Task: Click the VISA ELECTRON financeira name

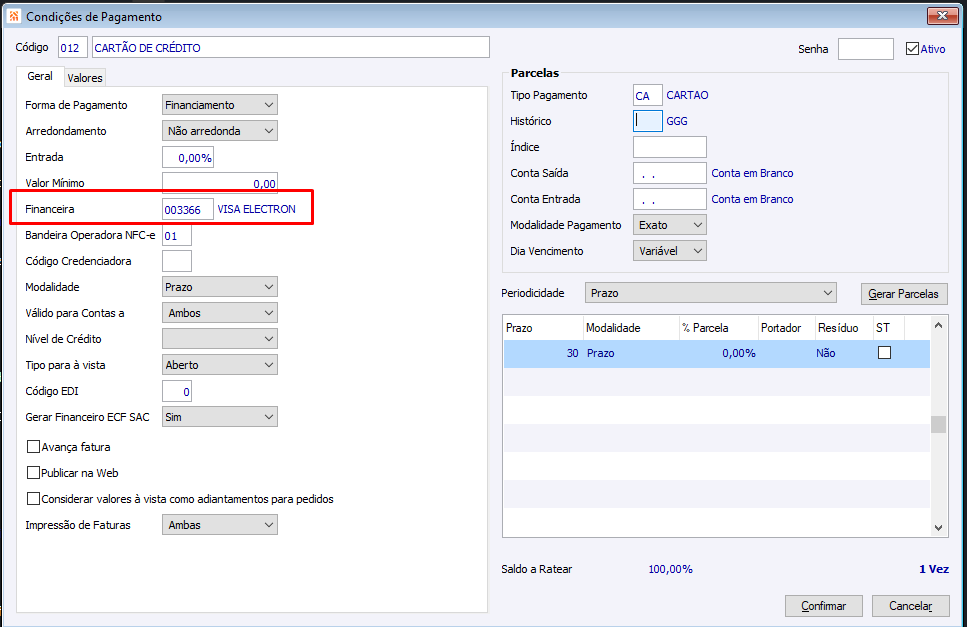Action: pos(257,209)
